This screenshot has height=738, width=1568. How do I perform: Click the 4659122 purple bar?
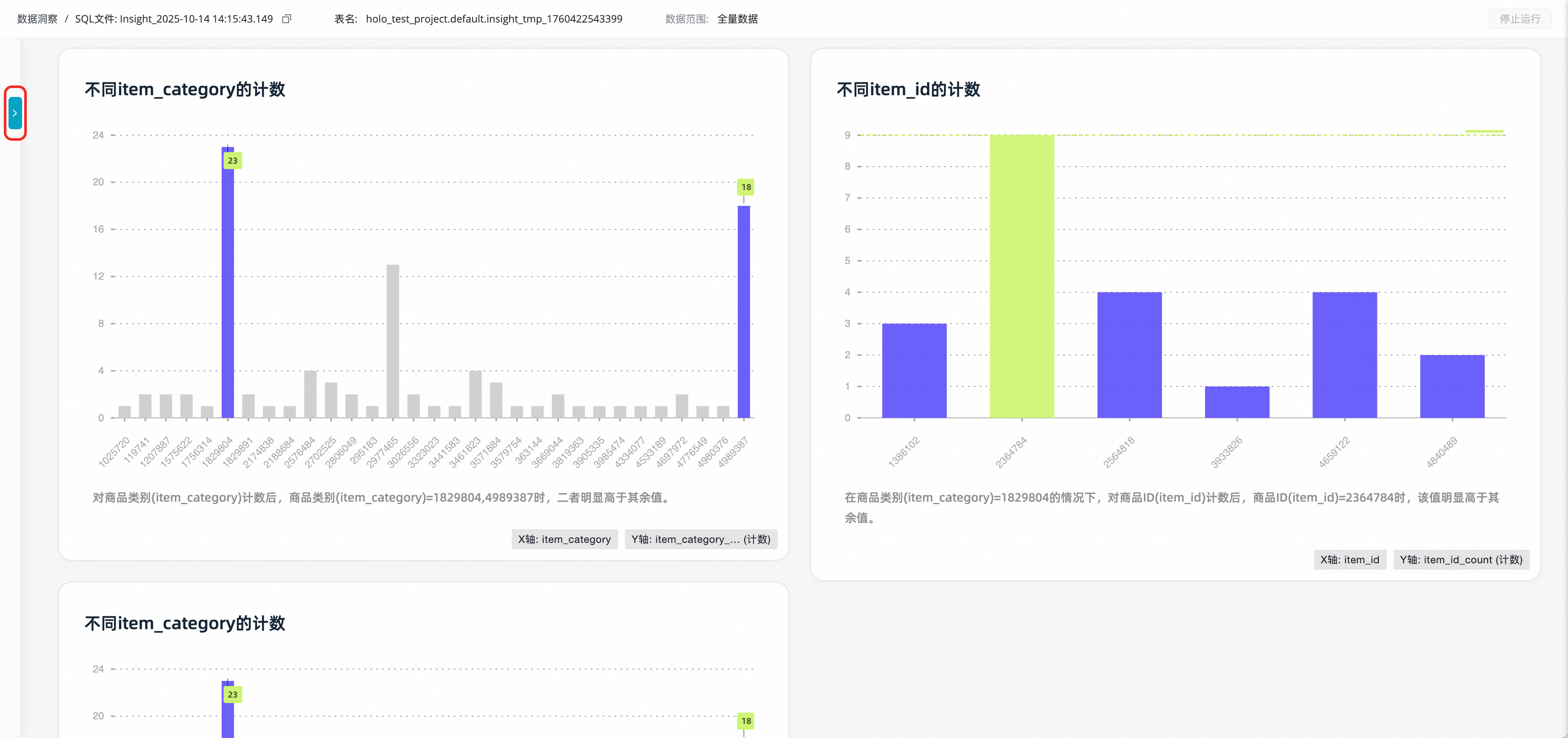click(1344, 356)
